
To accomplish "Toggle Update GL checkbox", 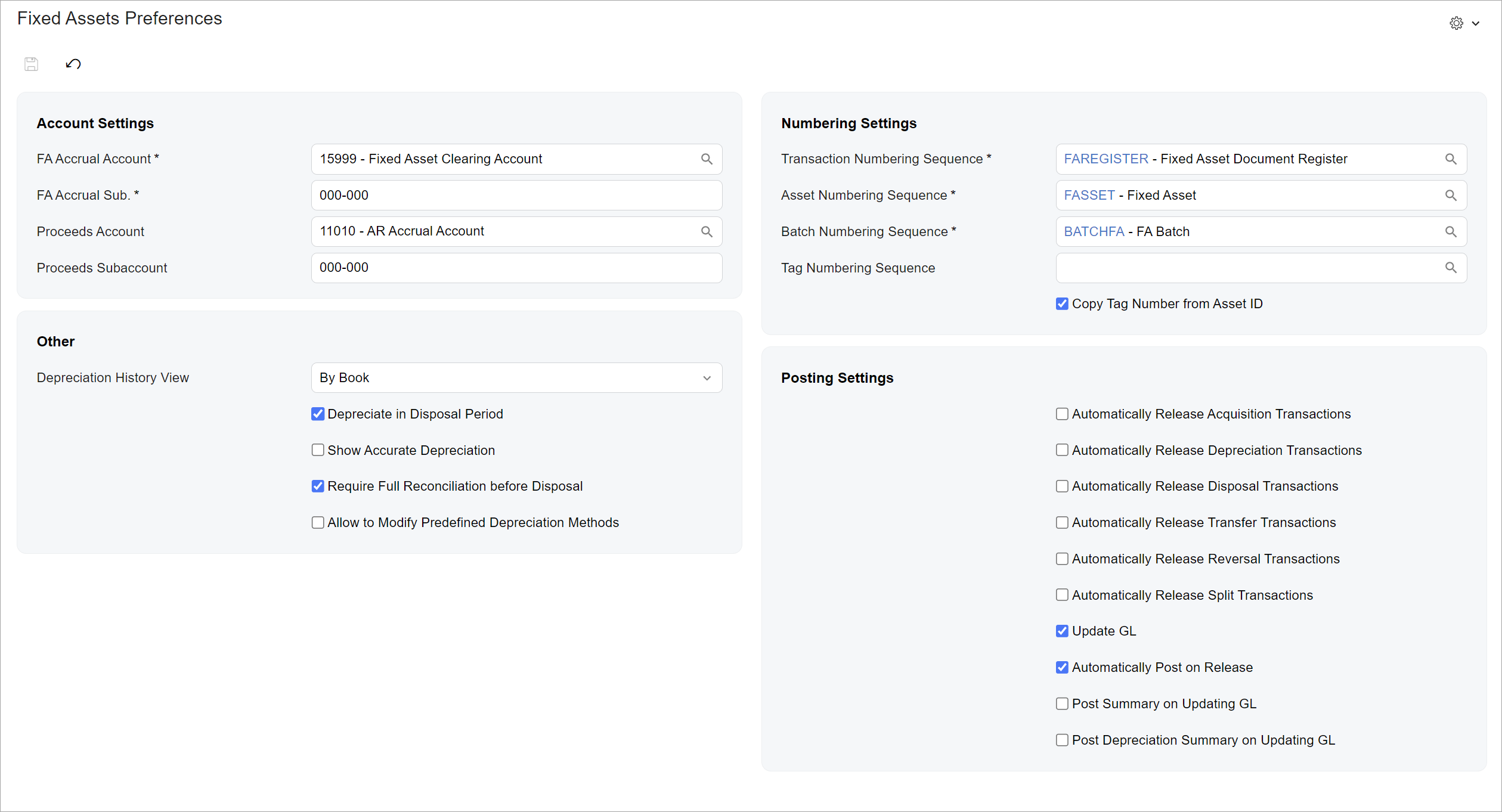I will (1062, 631).
